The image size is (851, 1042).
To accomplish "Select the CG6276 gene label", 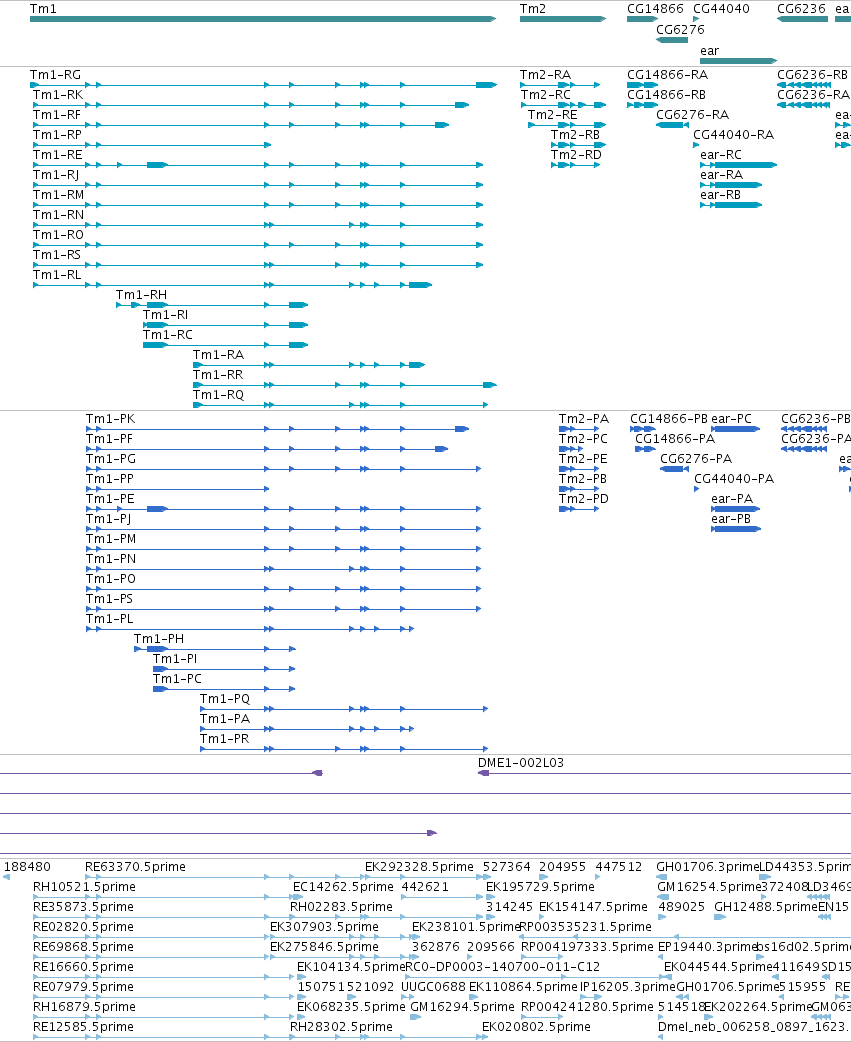I will click(680, 29).
